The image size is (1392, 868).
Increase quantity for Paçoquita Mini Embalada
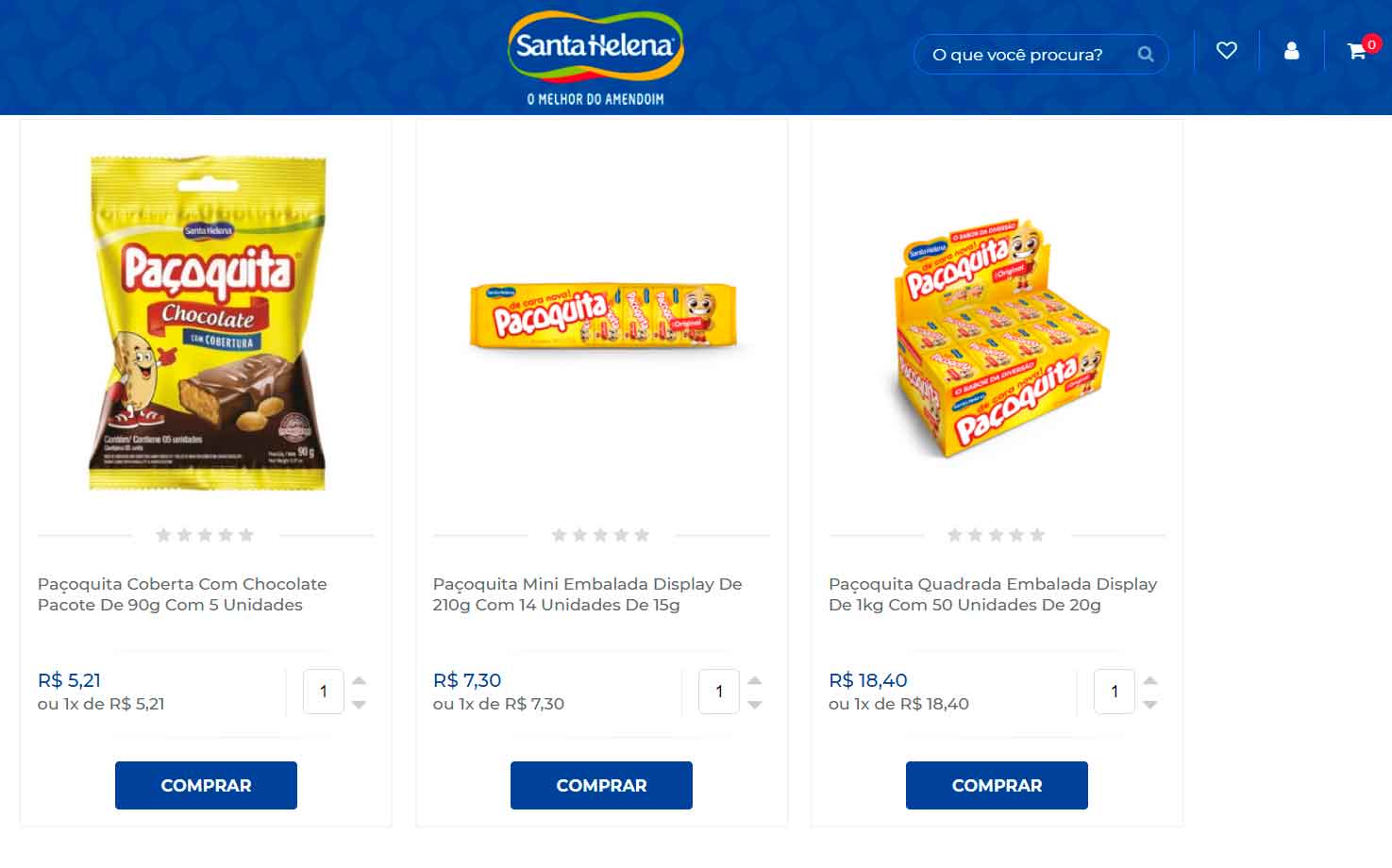pos(754,680)
